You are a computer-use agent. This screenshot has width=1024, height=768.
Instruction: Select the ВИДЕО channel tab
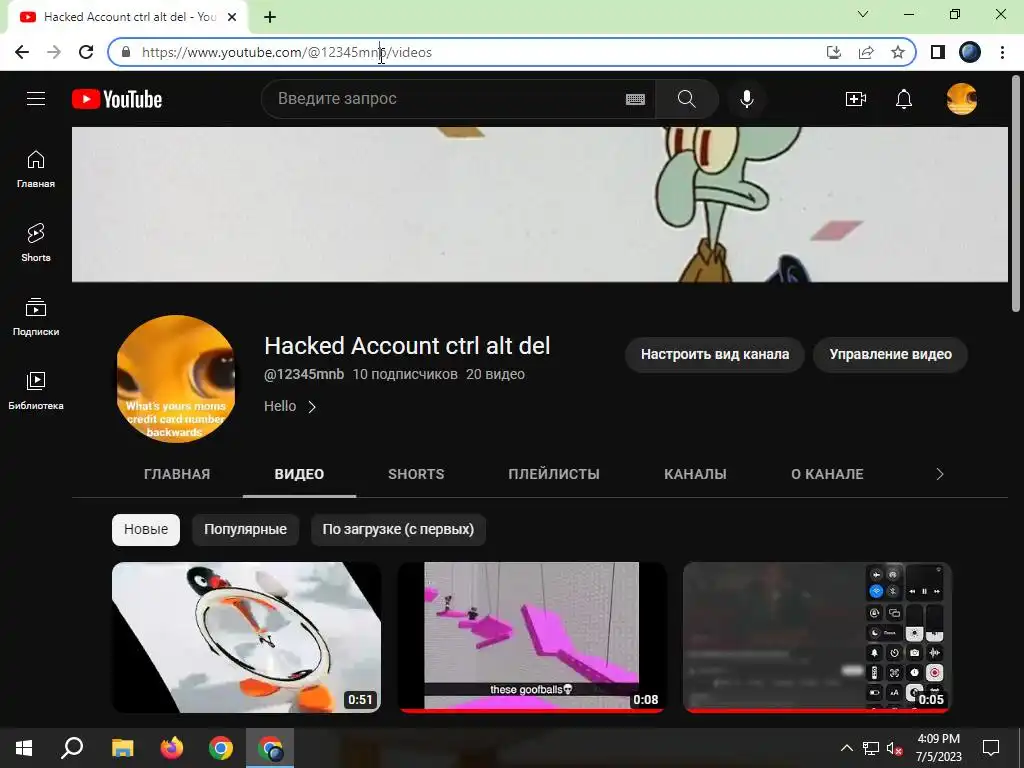pyautogui.click(x=299, y=474)
